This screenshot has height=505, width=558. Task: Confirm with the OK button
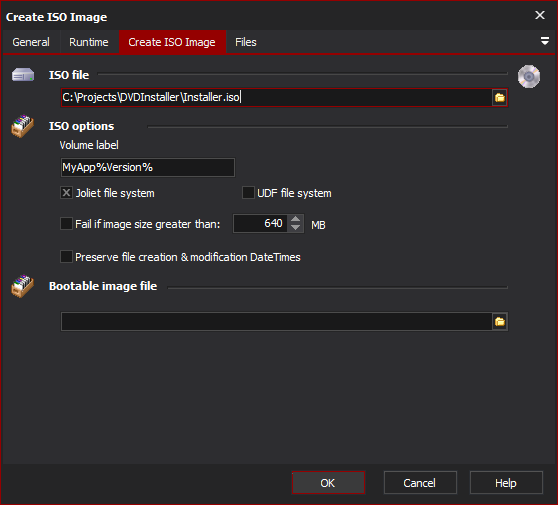point(328,483)
